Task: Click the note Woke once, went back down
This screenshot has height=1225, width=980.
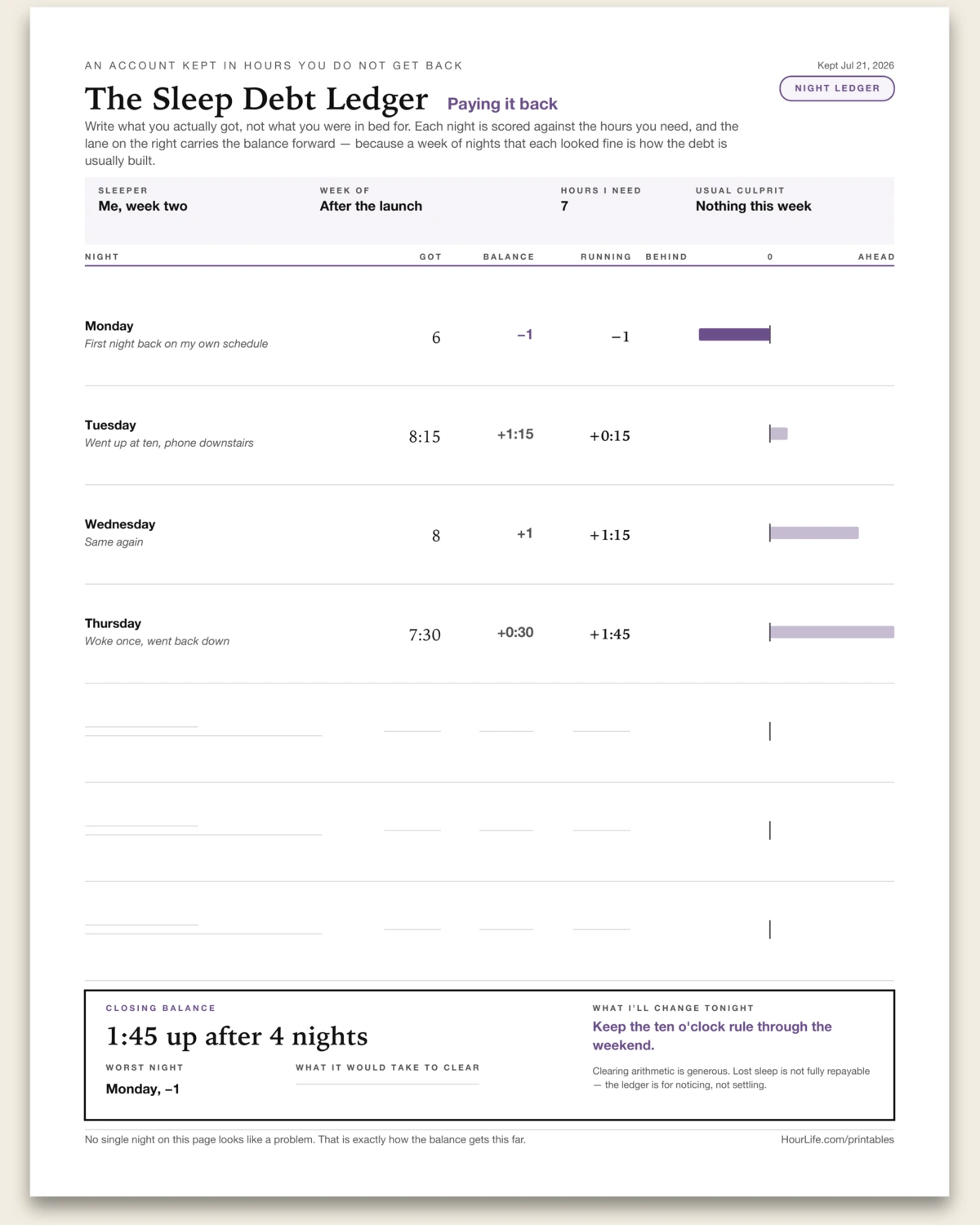Action: point(157,641)
